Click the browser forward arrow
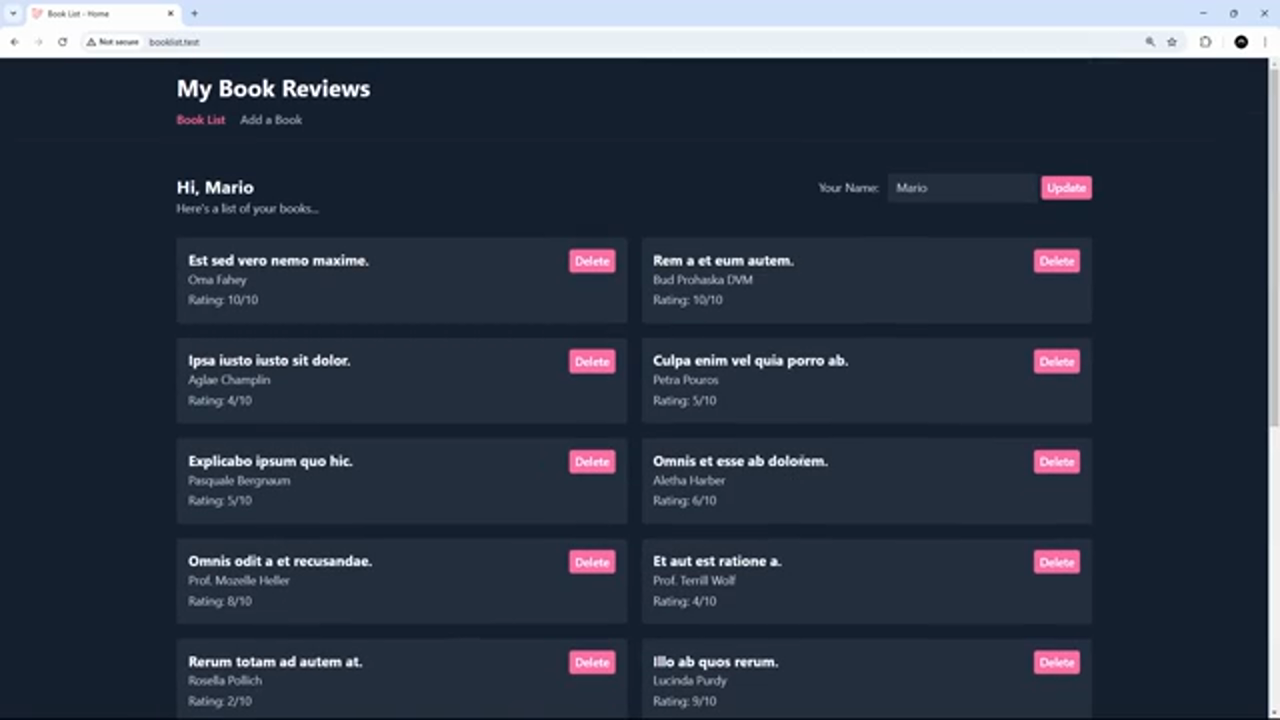1280x720 pixels. click(38, 42)
